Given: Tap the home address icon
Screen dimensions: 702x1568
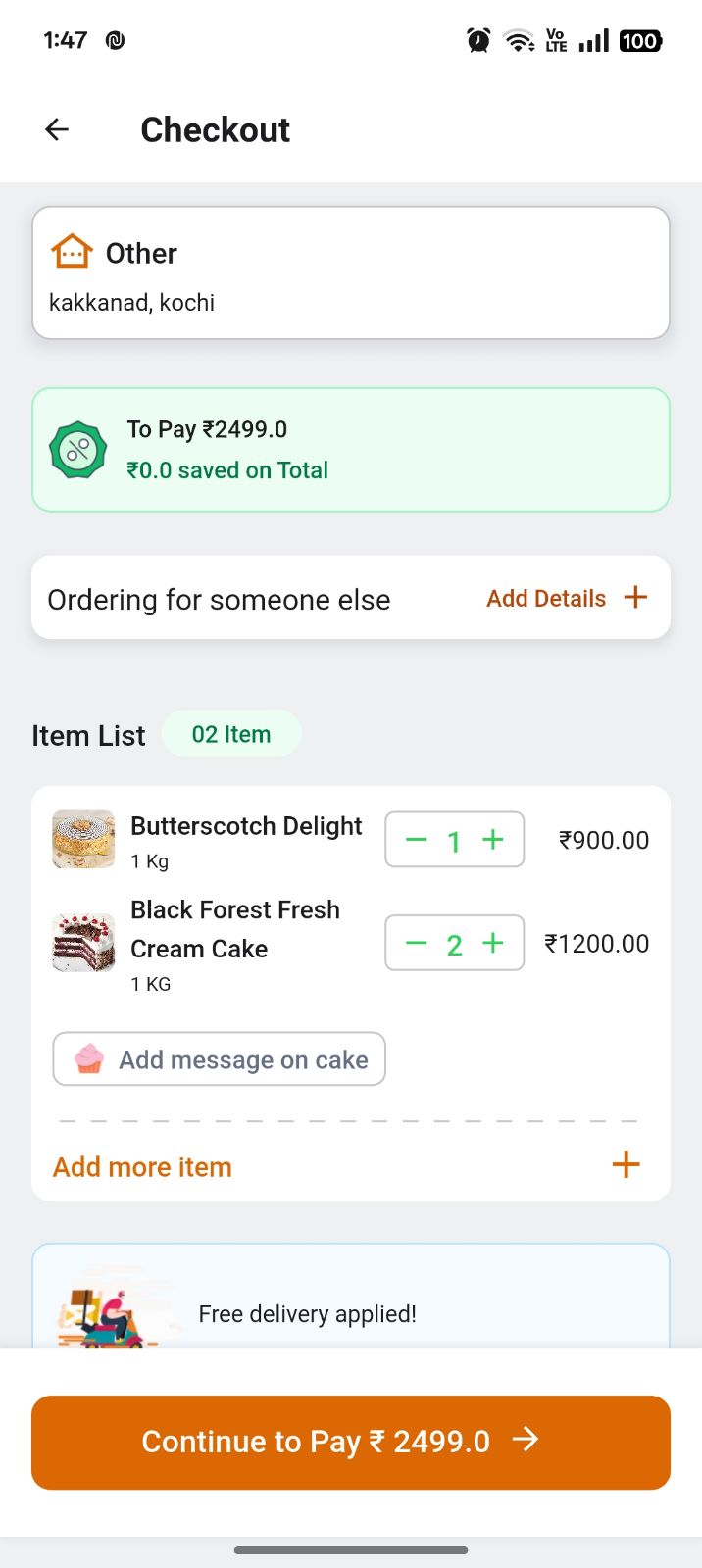Looking at the screenshot, I should (72, 252).
